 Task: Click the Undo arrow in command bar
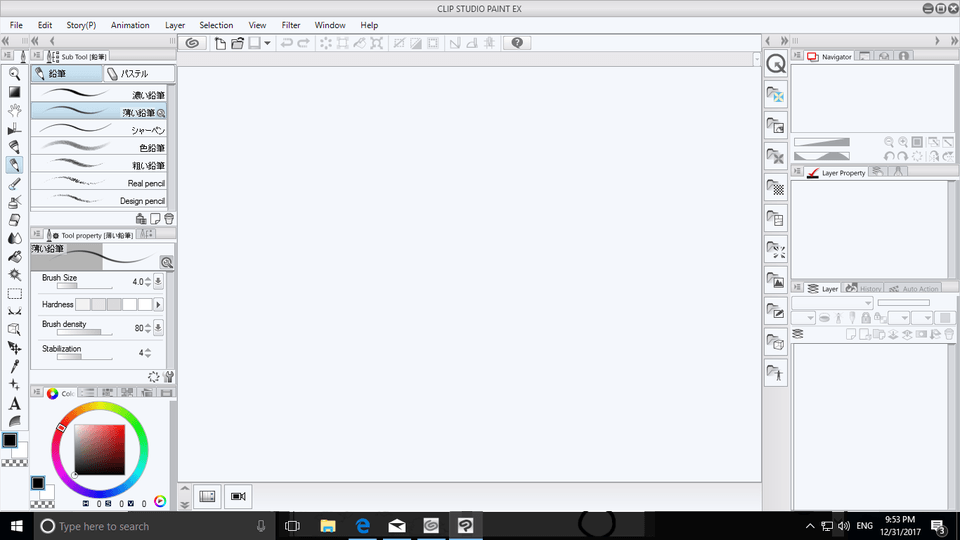(x=286, y=43)
